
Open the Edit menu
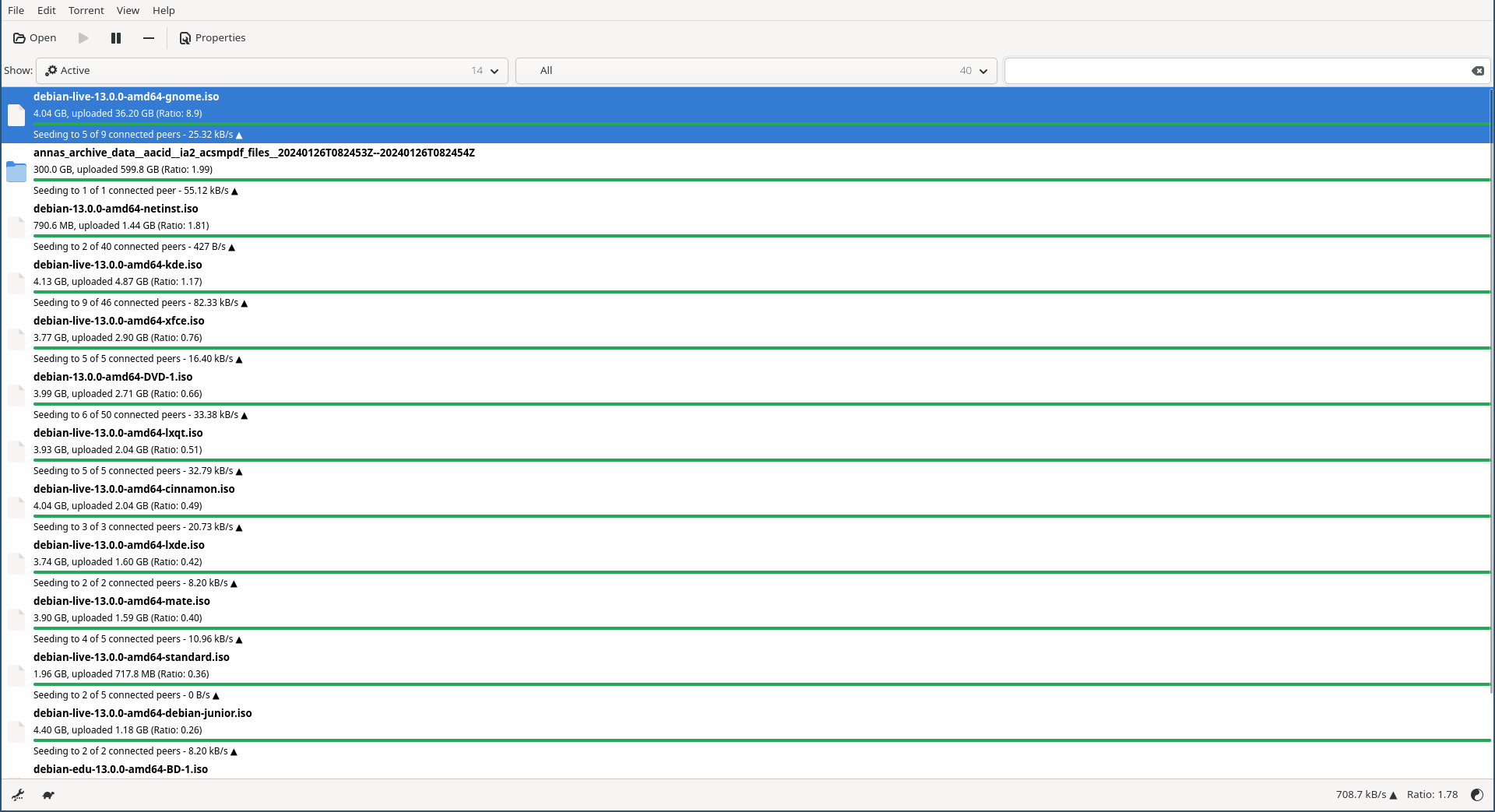47,10
